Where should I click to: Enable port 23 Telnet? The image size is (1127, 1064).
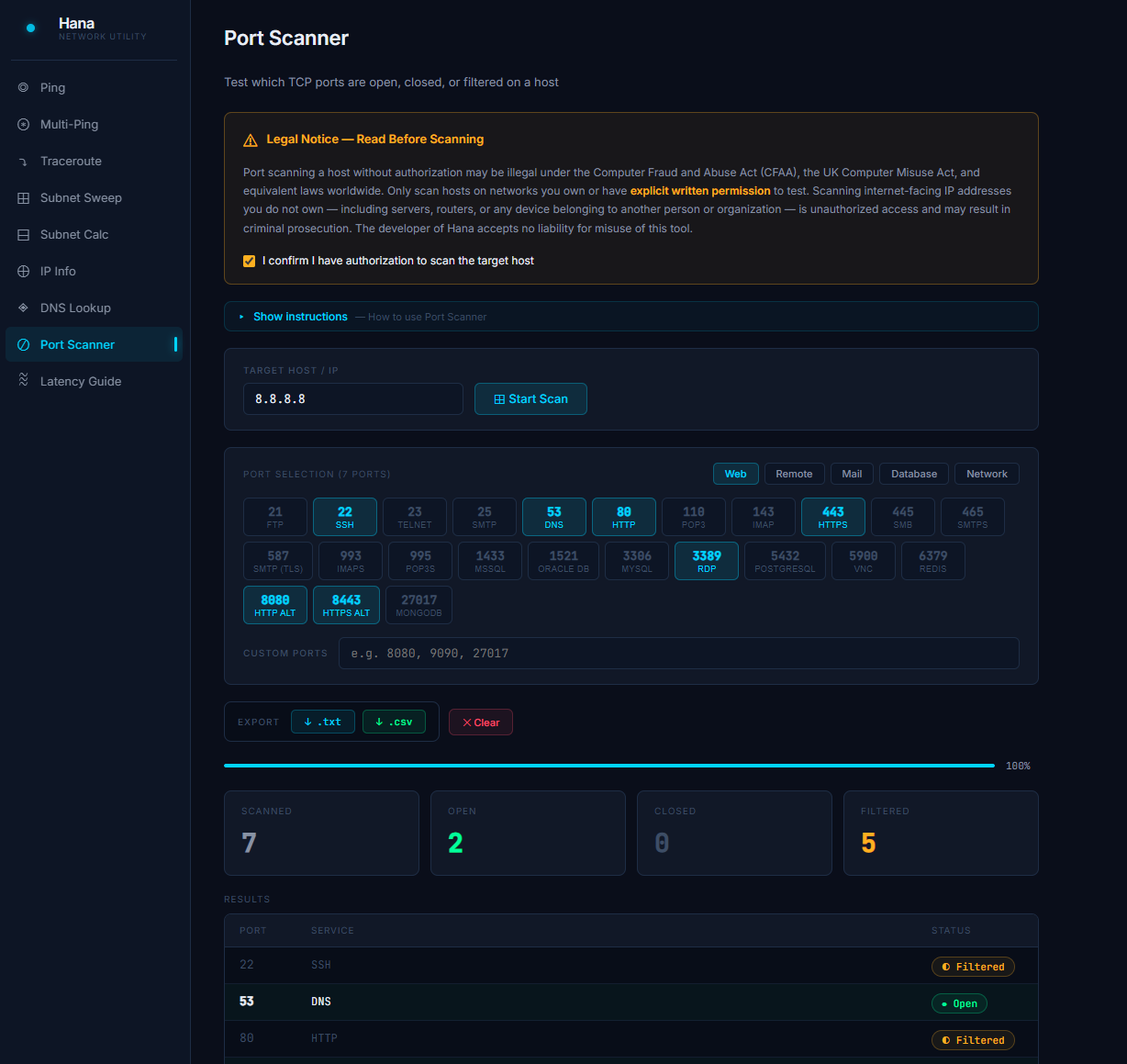[415, 517]
